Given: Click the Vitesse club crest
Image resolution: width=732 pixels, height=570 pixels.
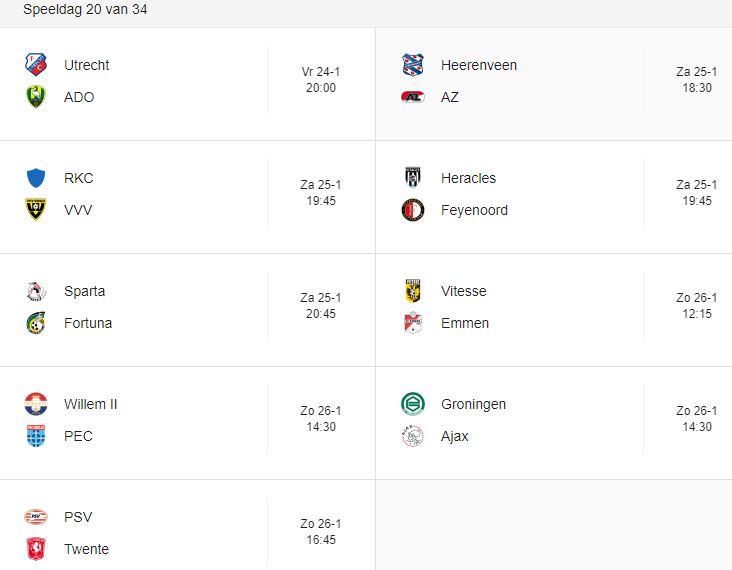Looking at the screenshot, I should click(x=413, y=291).
